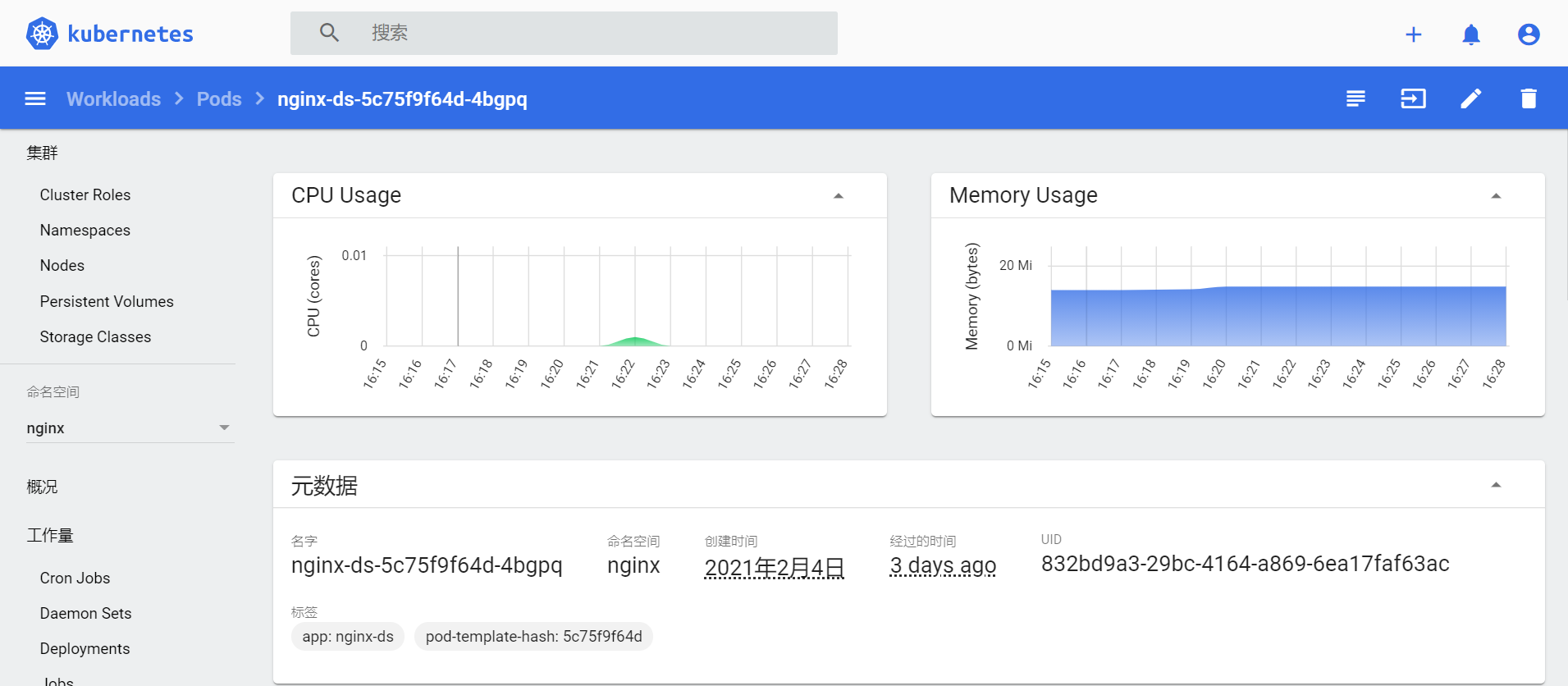The height and width of the screenshot is (686, 1568).
Task: Edit the pod with pencil icon
Action: click(x=1471, y=98)
